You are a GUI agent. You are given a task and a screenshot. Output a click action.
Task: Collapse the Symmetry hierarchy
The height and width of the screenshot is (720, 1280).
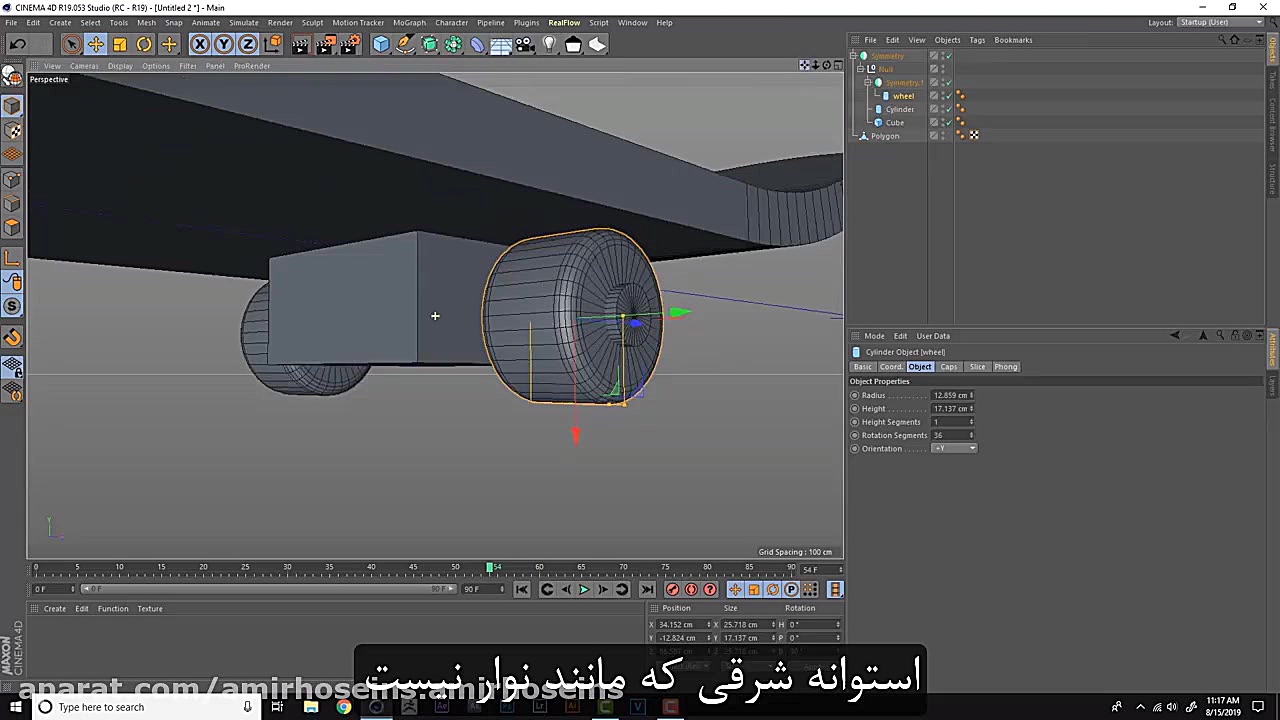tap(854, 55)
